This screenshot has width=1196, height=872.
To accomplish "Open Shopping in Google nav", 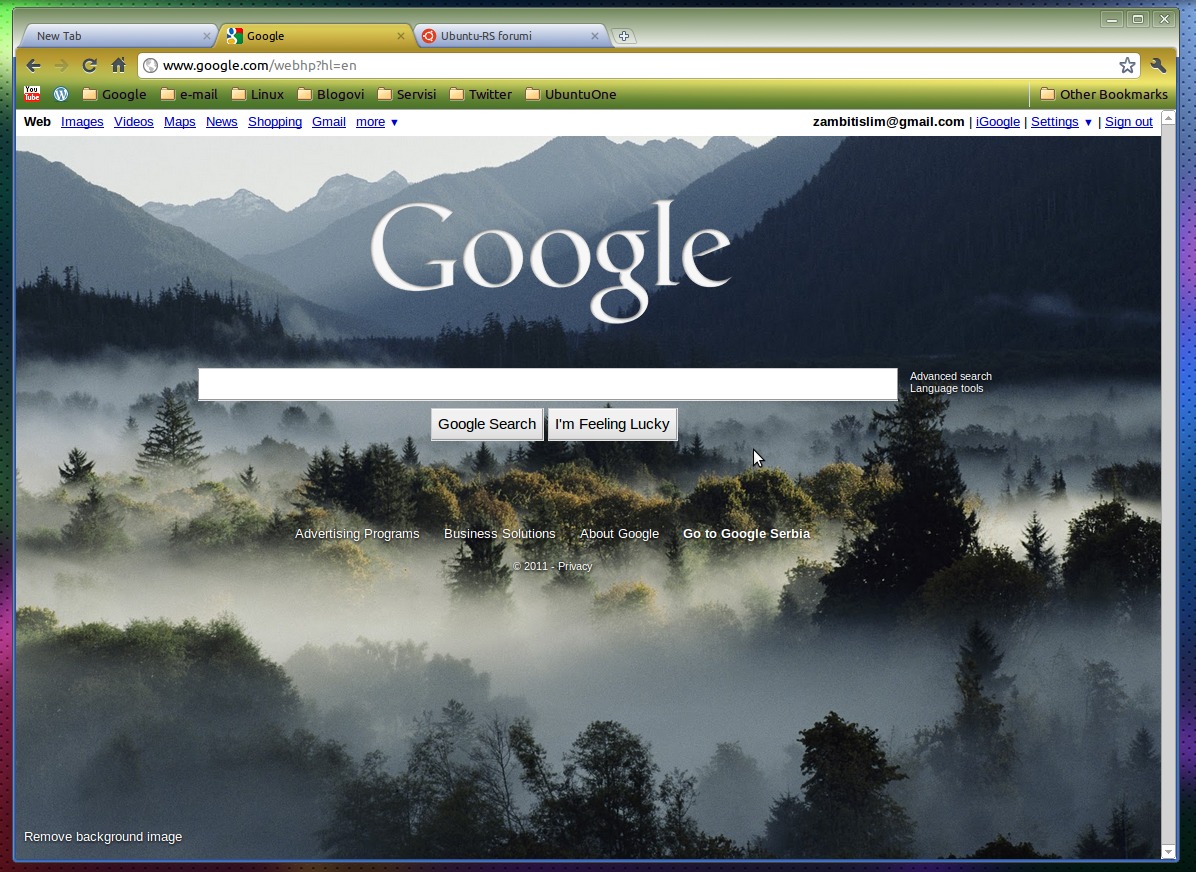I will tap(275, 122).
